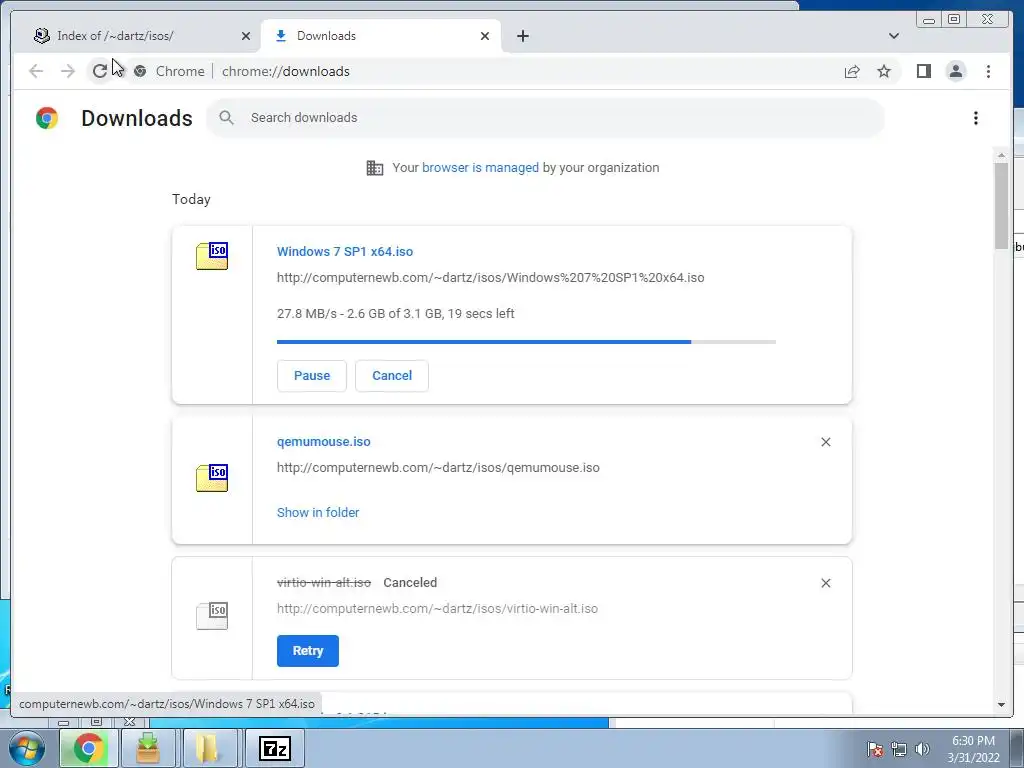Screen dimensions: 1024x768
Task: Open a new tab with the plus button
Action: (x=522, y=36)
